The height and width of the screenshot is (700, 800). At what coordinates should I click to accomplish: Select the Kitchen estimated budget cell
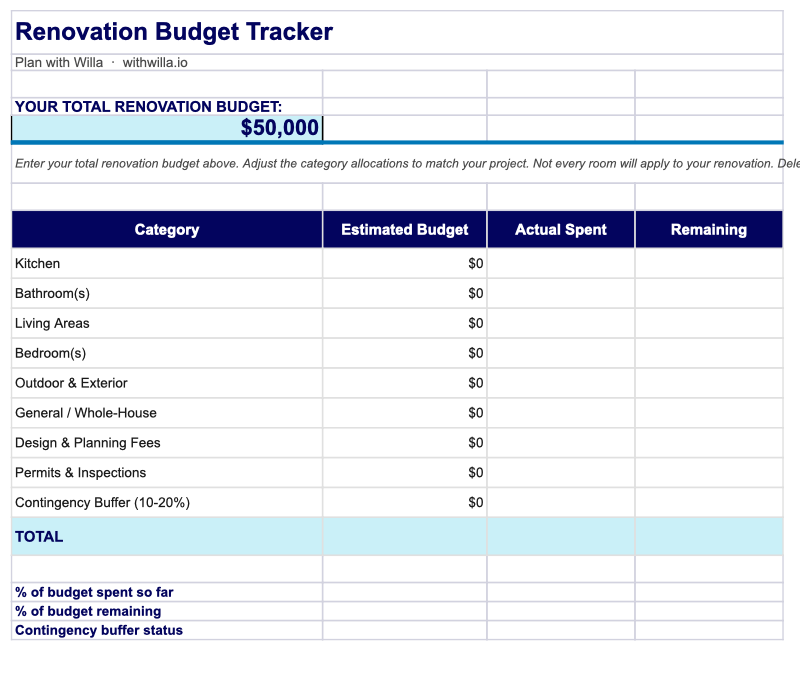404,264
